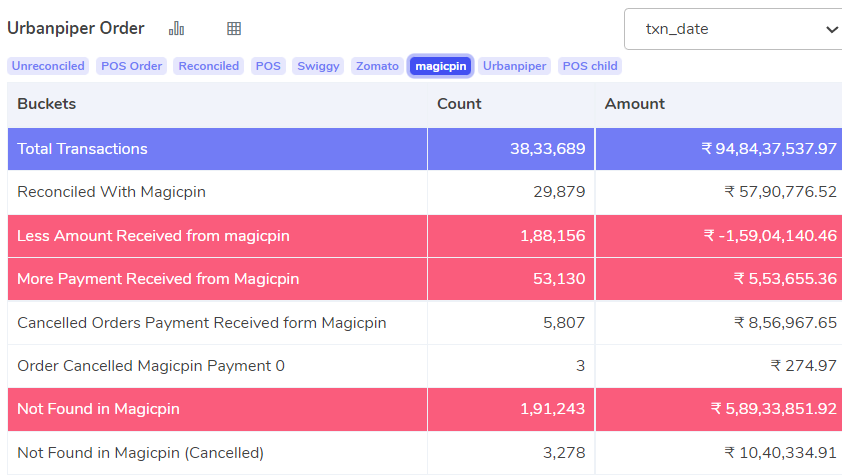
Task: Click Not Found in Magicpin (Cancelled)
Action: pos(140,452)
